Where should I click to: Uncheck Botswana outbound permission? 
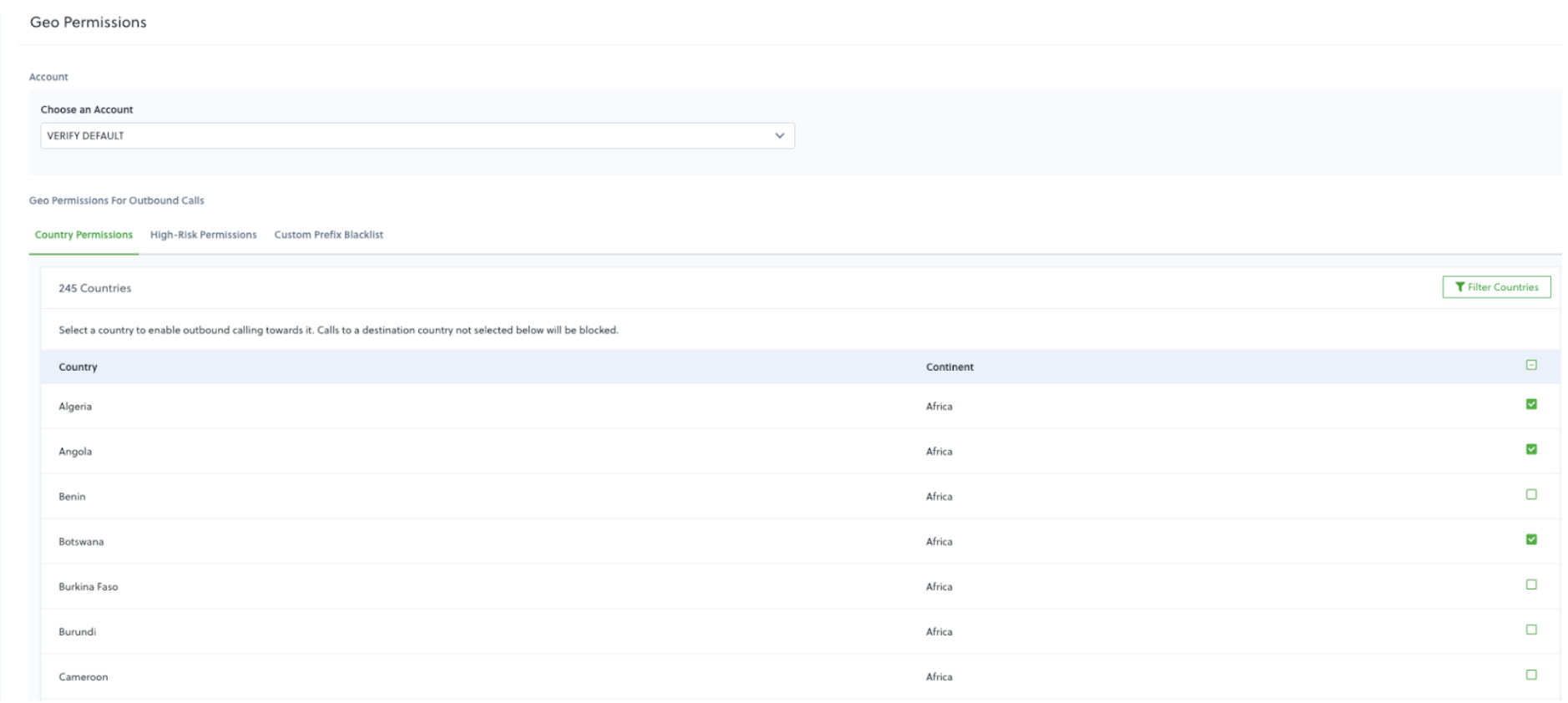[x=1530, y=539]
